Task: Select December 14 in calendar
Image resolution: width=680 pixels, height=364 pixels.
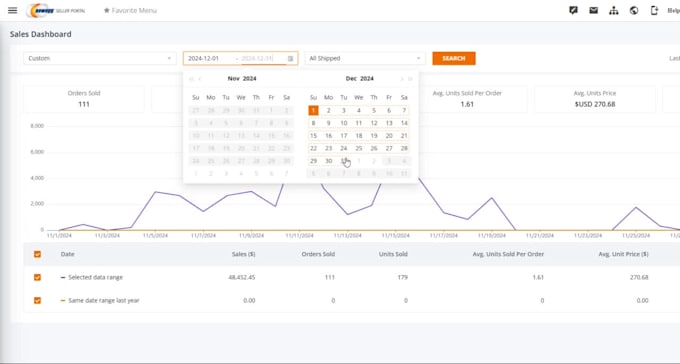Action: pyautogui.click(x=404, y=123)
